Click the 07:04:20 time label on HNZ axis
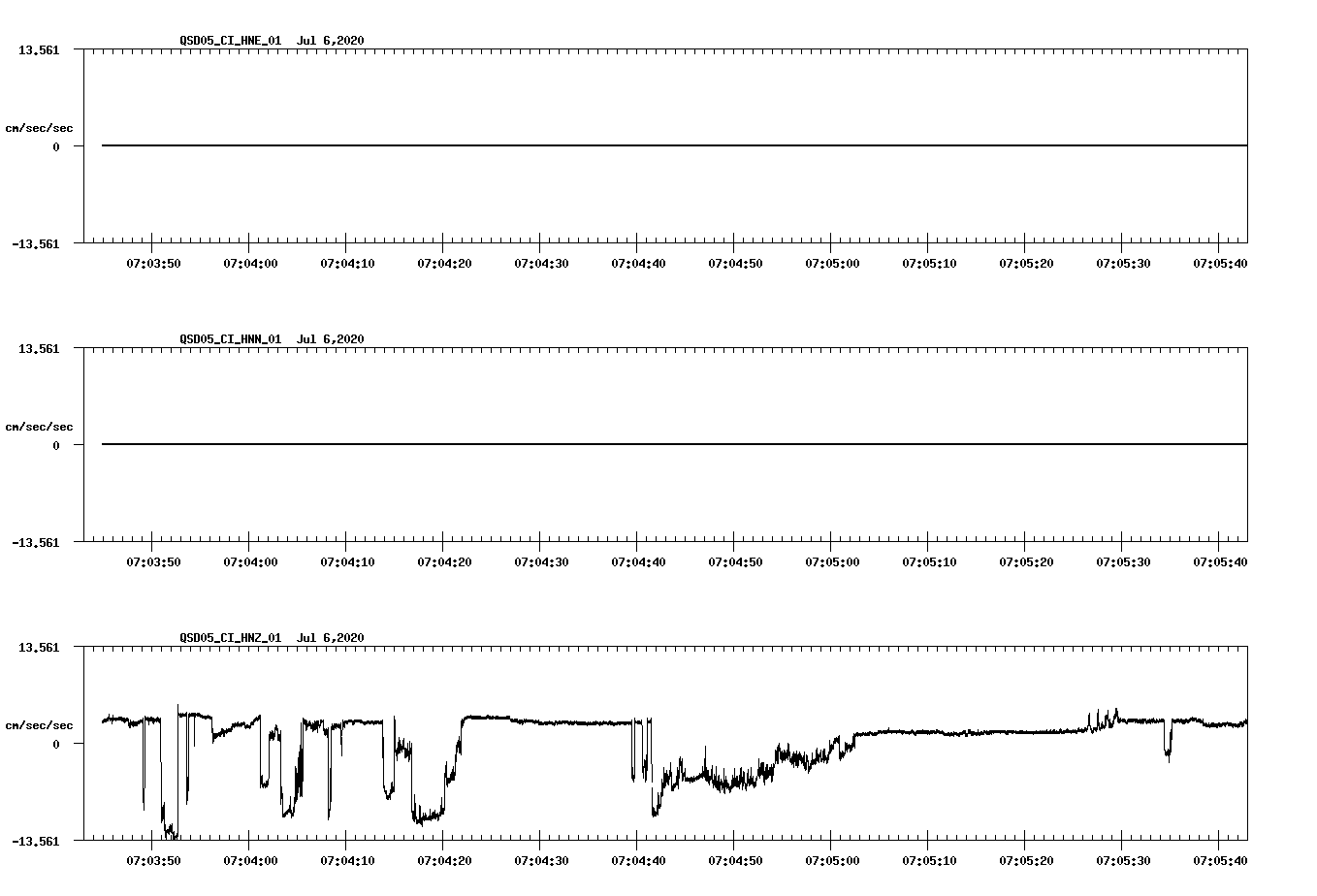 point(444,861)
